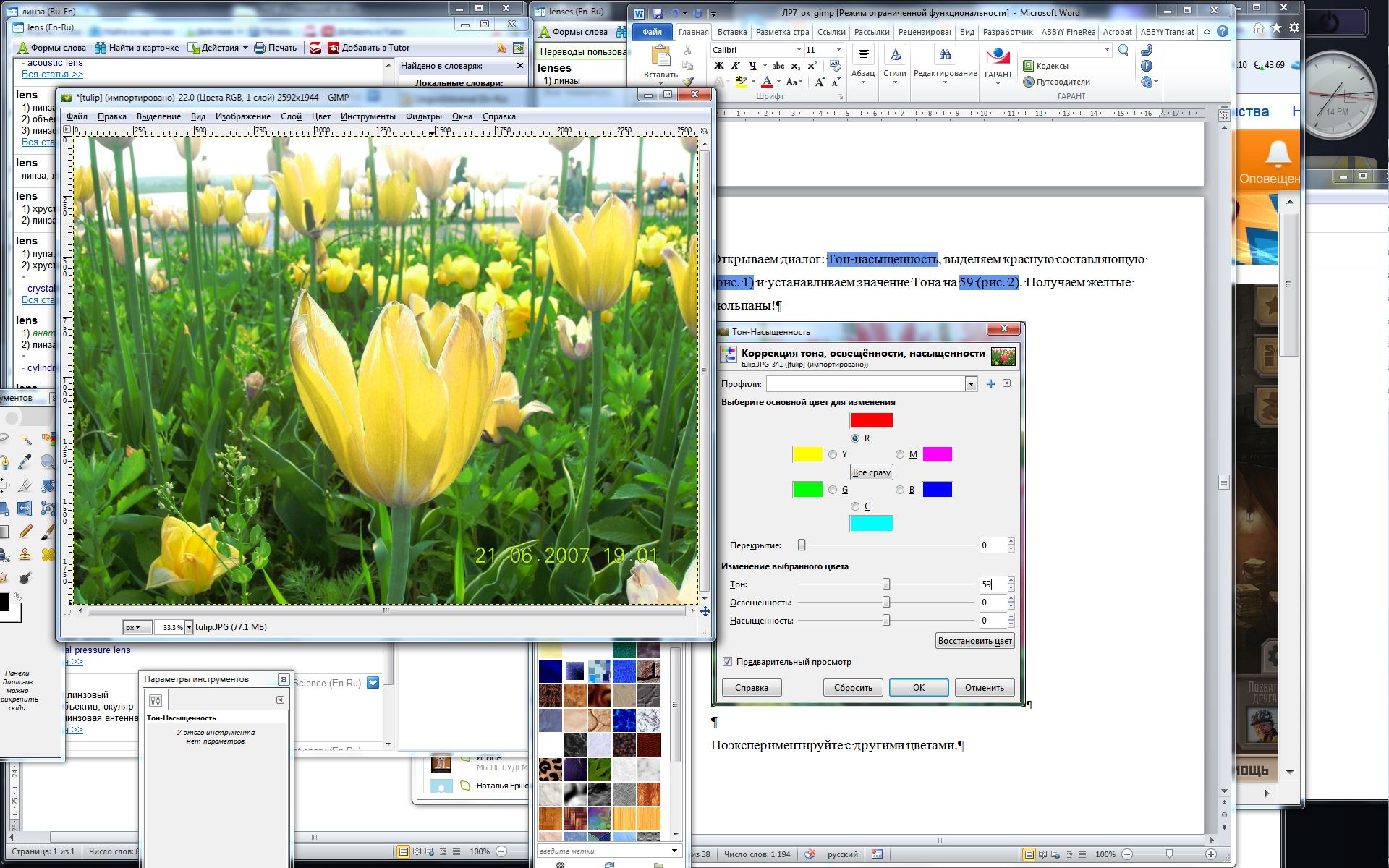Select the G green radio button
The height and width of the screenshot is (868, 1389).
[833, 490]
